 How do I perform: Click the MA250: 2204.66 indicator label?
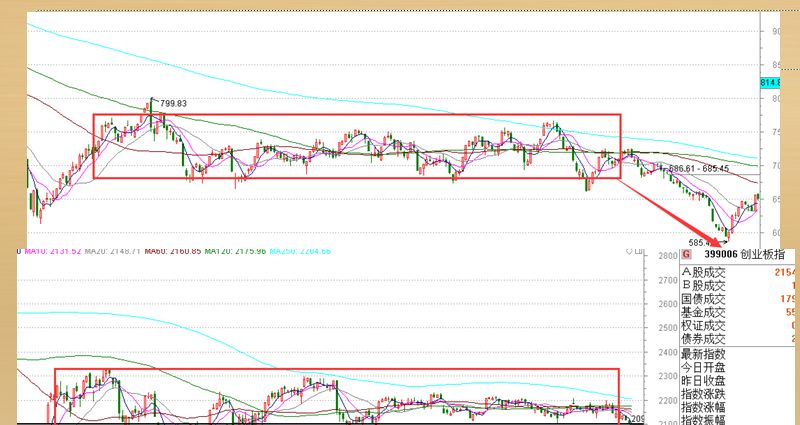(x=301, y=251)
